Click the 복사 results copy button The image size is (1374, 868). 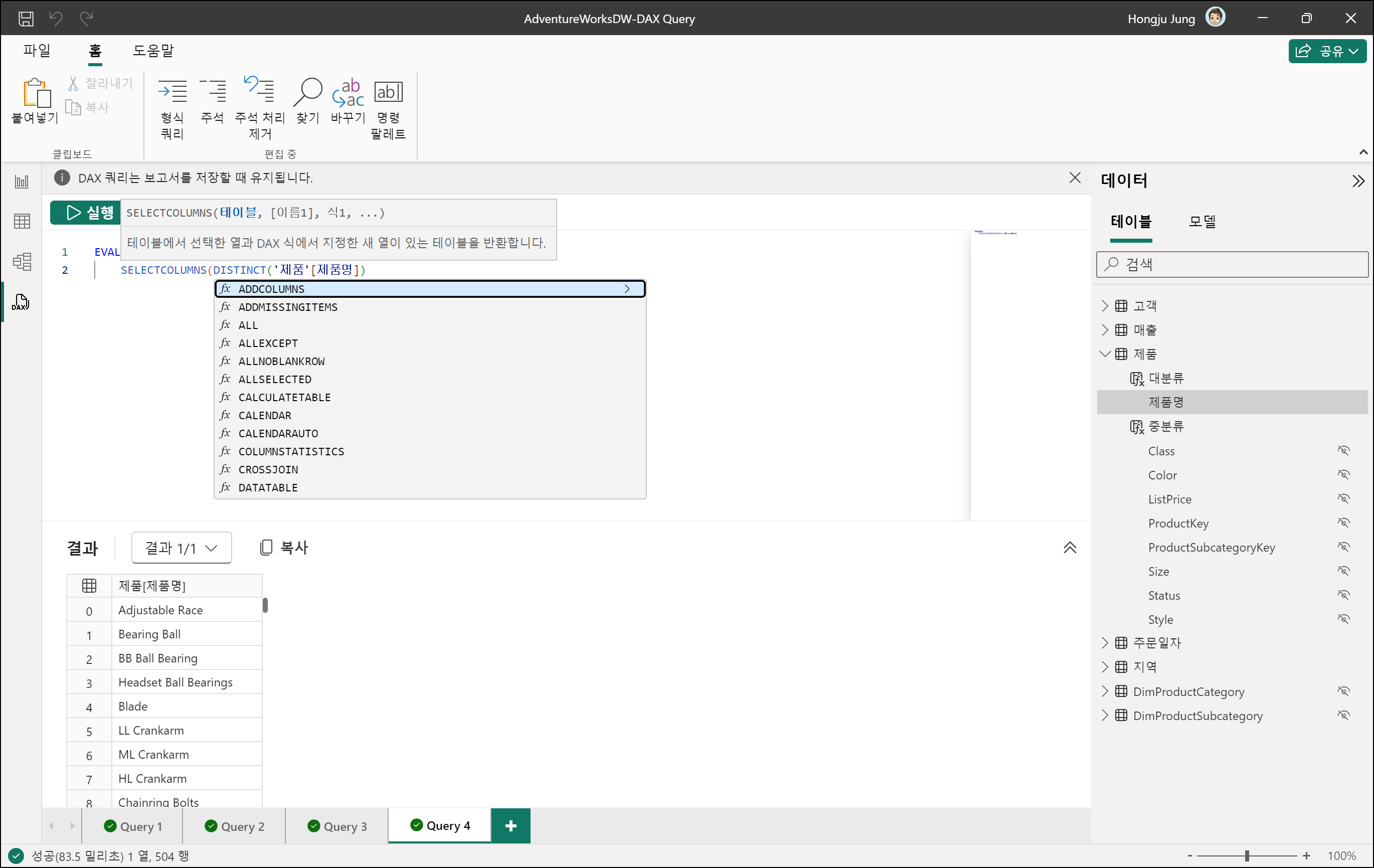[x=284, y=548]
